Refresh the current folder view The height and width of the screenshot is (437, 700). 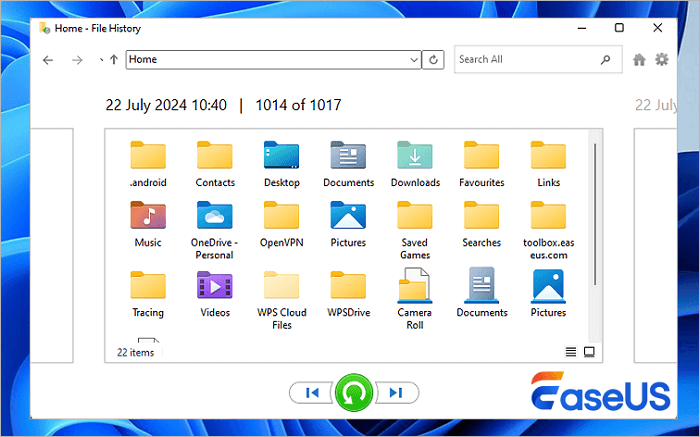[433, 59]
